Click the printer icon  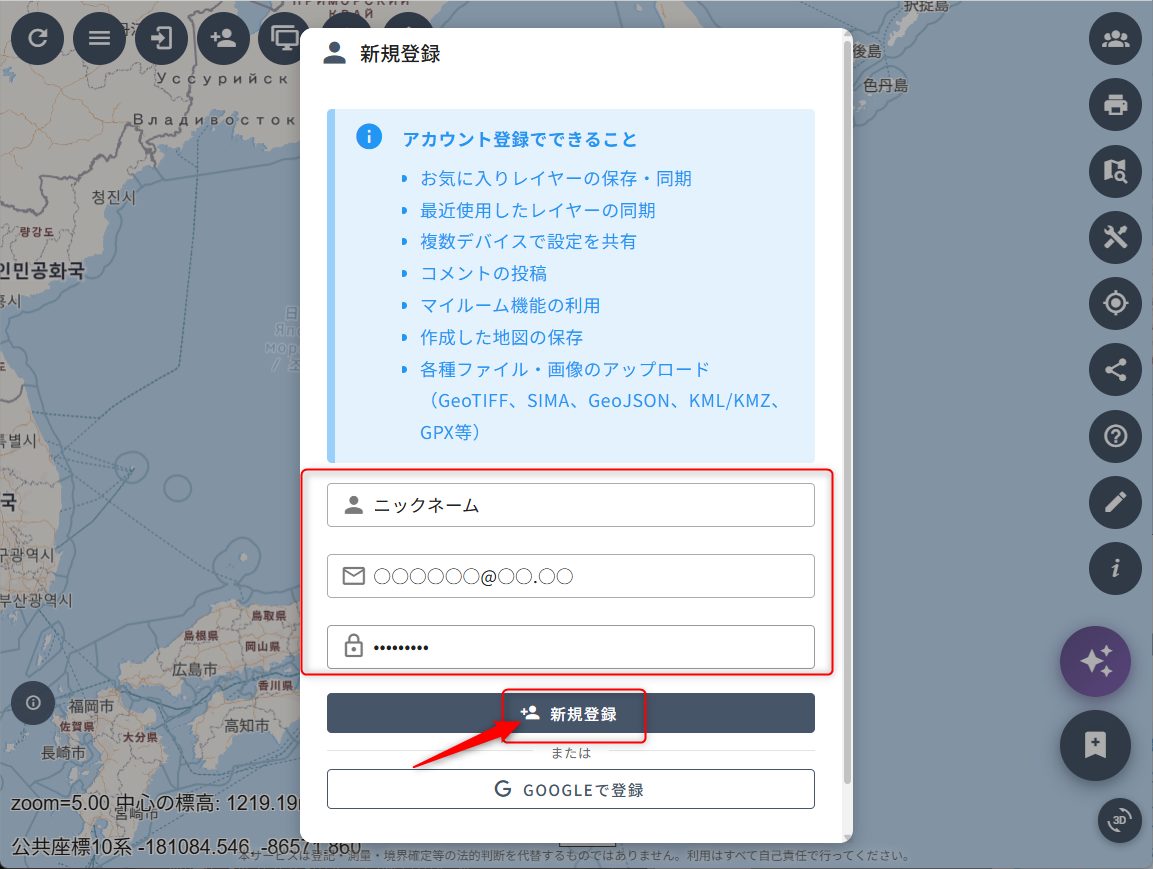coord(1115,104)
